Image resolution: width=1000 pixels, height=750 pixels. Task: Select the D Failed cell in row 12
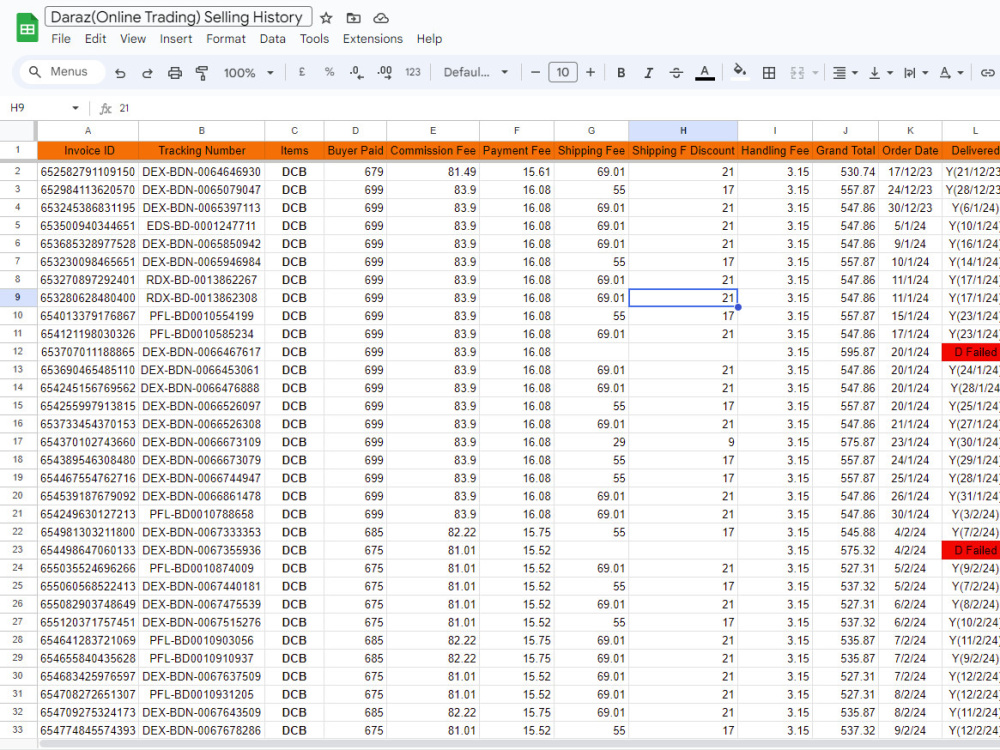click(971, 352)
